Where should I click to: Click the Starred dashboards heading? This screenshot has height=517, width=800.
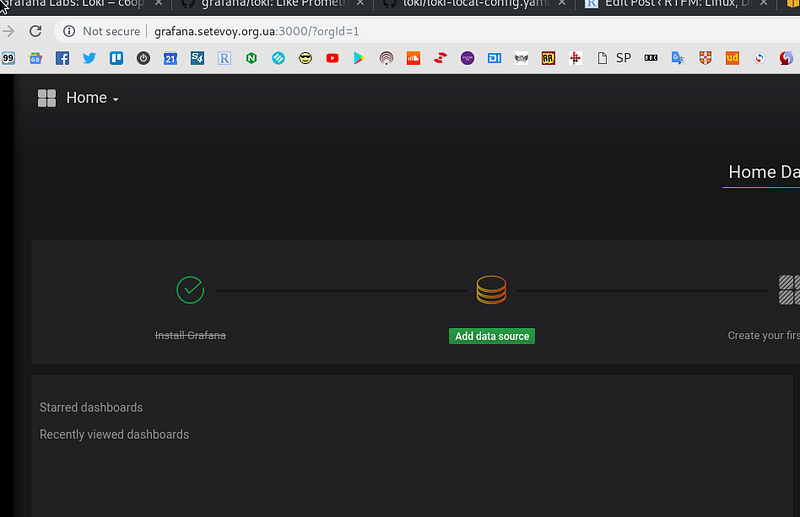91,407
